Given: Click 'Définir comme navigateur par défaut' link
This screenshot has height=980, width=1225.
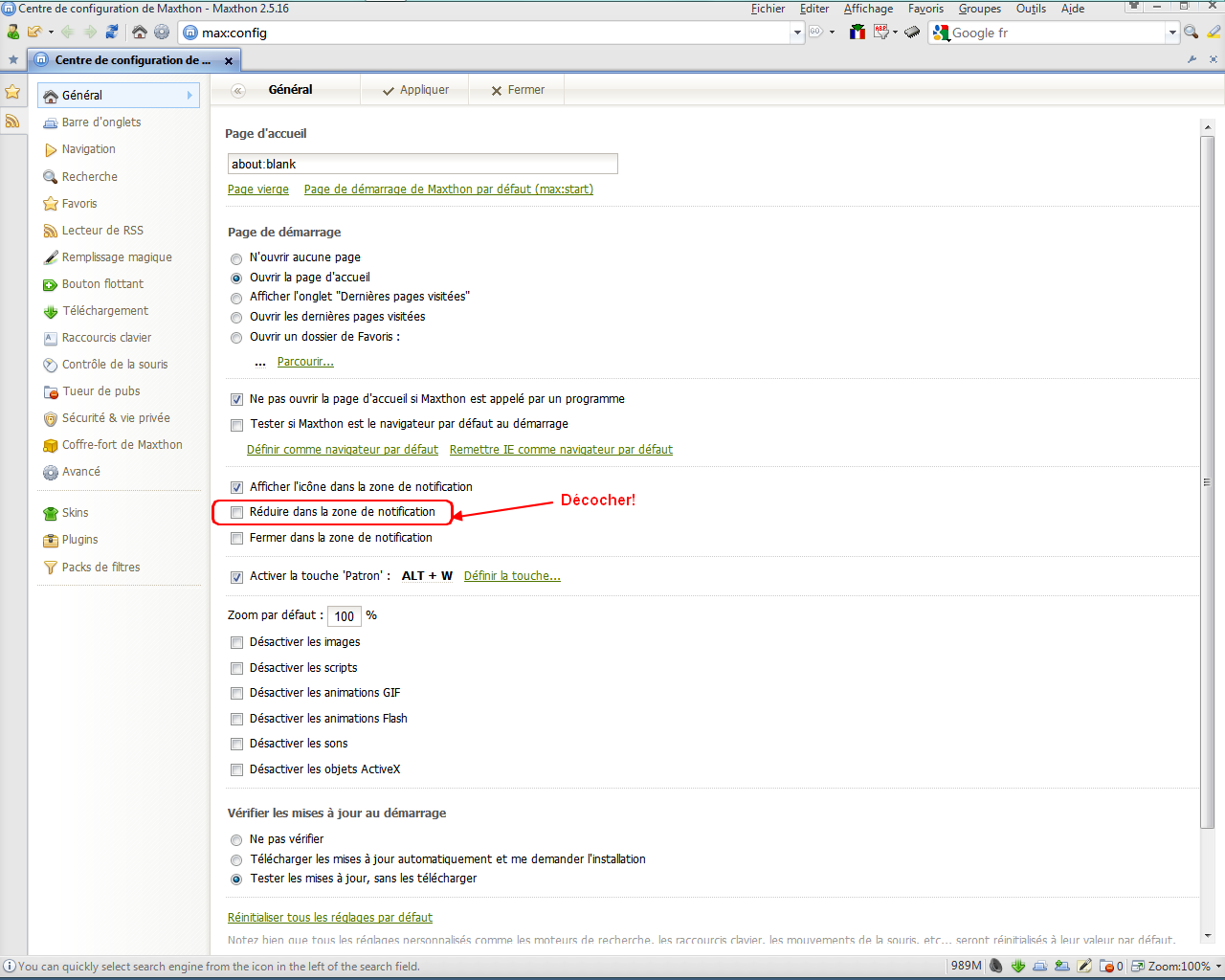Looking at the screenshot, I should (x=342, y=450).
